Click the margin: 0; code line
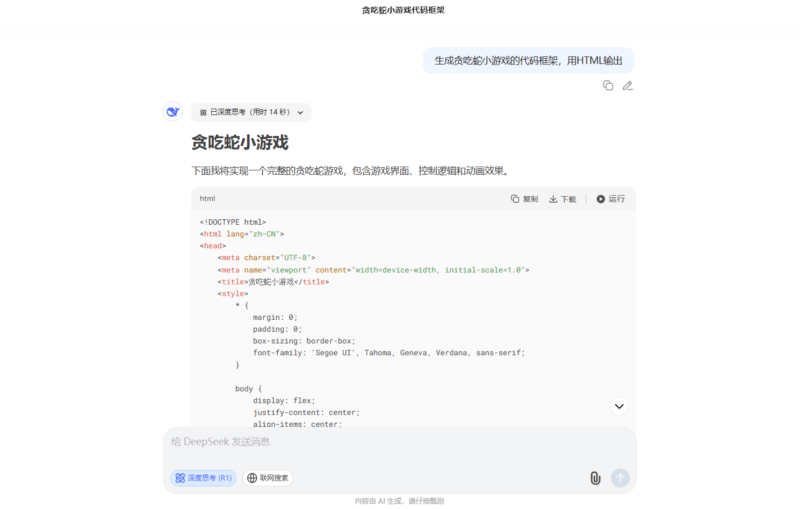The image size is (800, 509). 275,317
